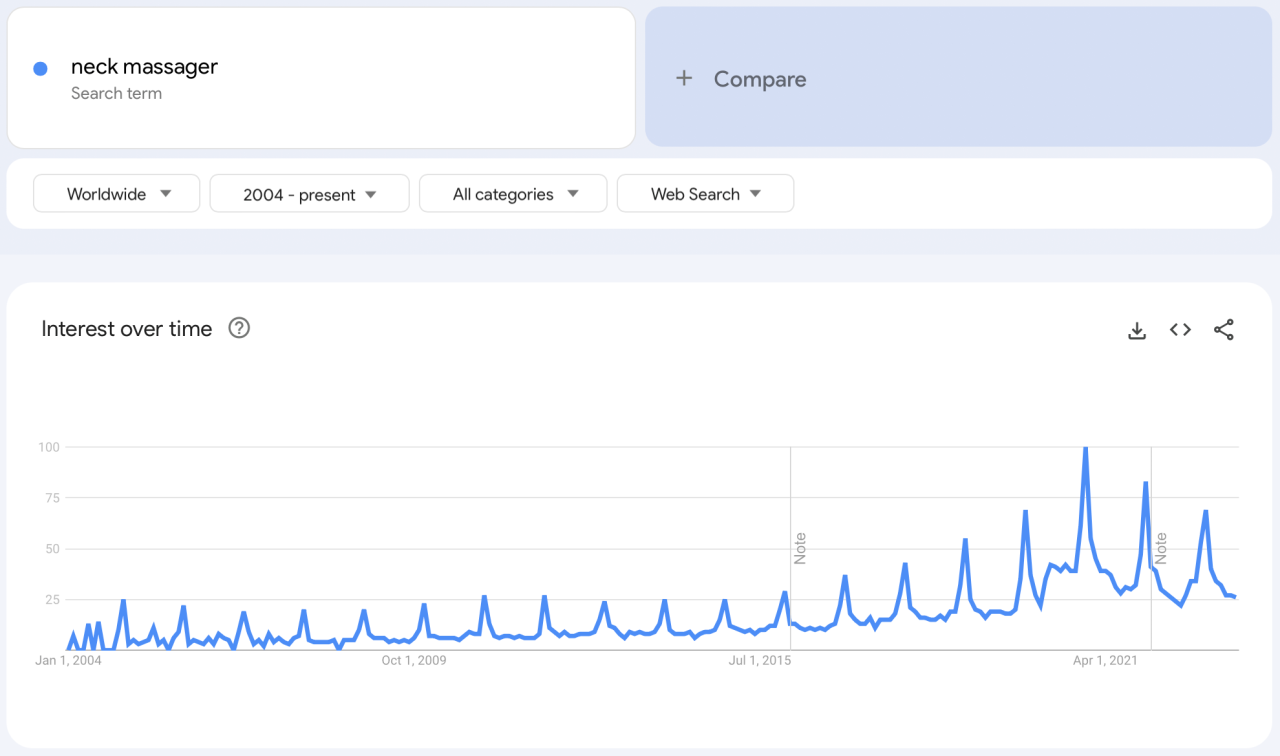Screen dimensions: 1280x756
Task: Open the help tooltip beside Interest over time
Action: (x=238, y=328)
